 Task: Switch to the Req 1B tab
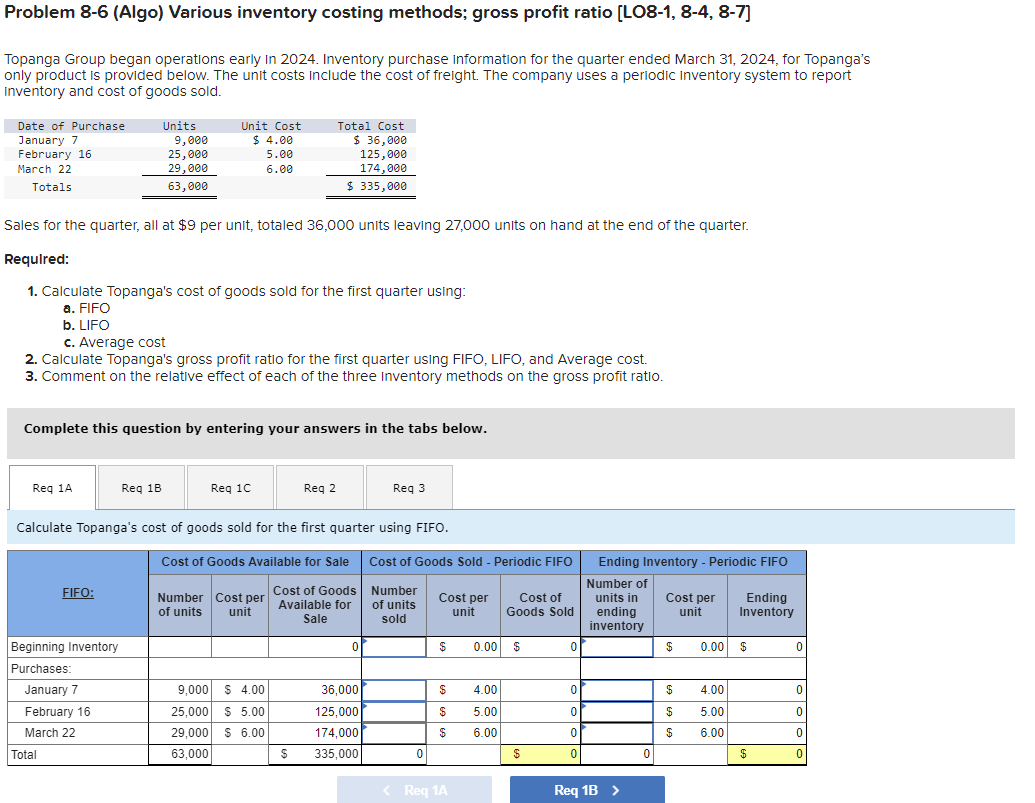[x=140, y=487]
